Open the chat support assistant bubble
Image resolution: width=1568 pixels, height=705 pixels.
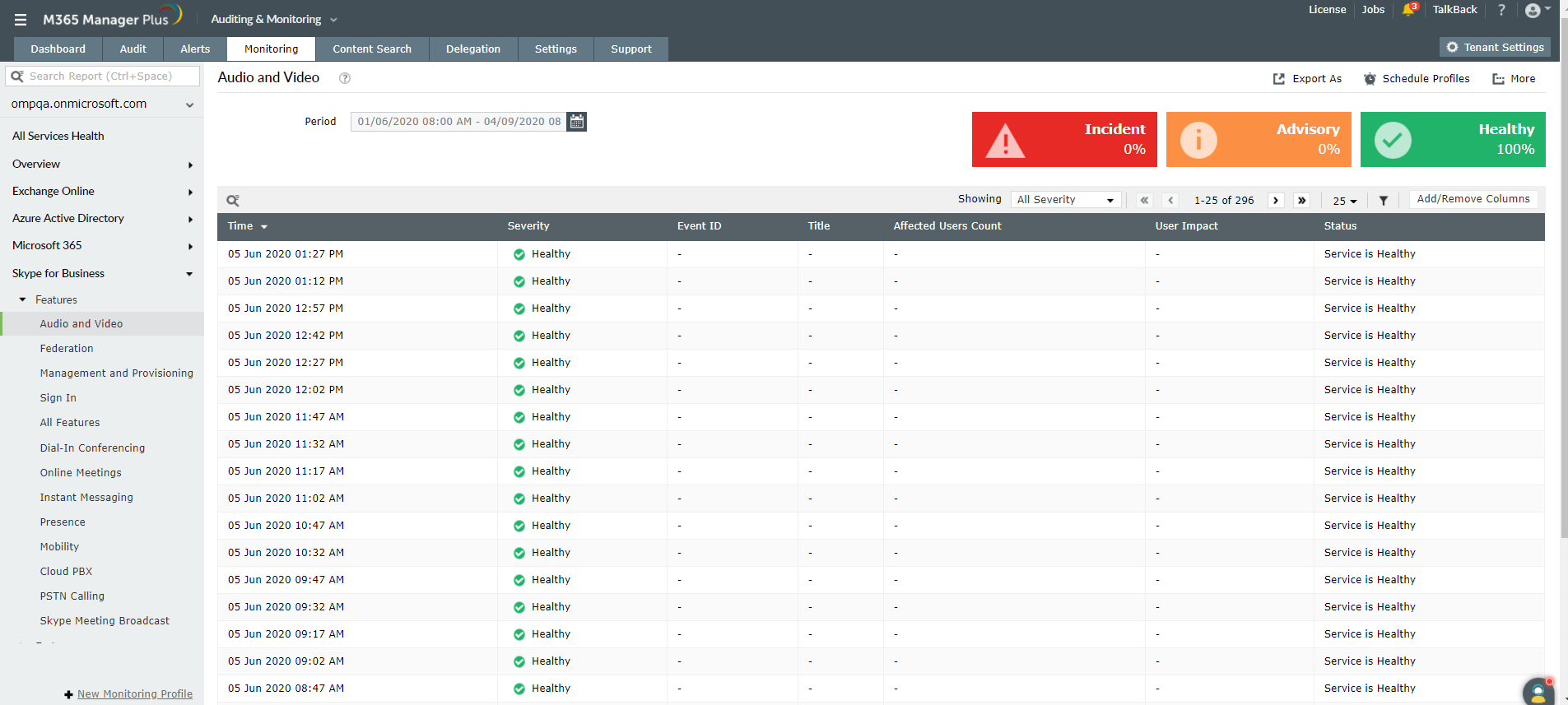click(1538, 692)
